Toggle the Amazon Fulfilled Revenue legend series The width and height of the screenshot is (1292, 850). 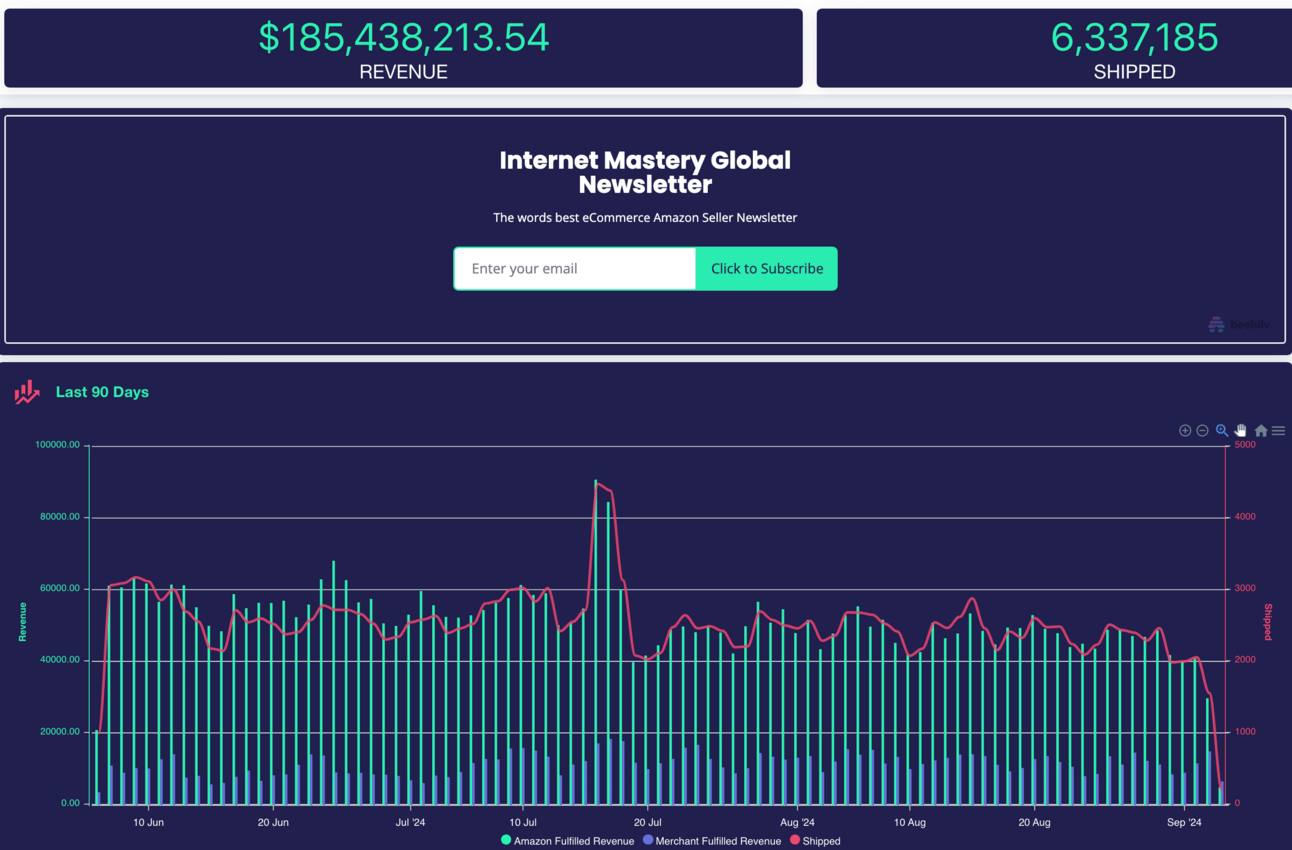pos(567,841)
